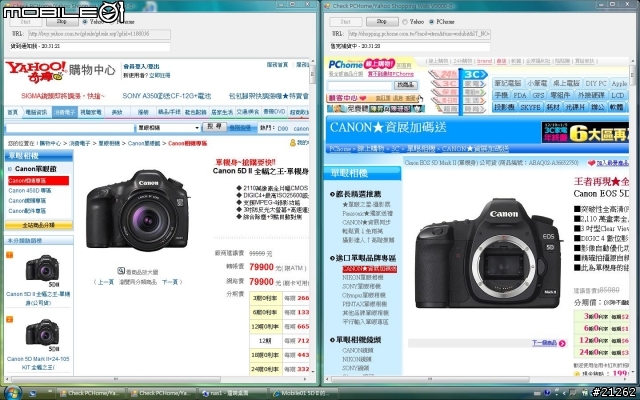
Task: Click the 家電 arrow sign icon
Action: pos(473,84)
